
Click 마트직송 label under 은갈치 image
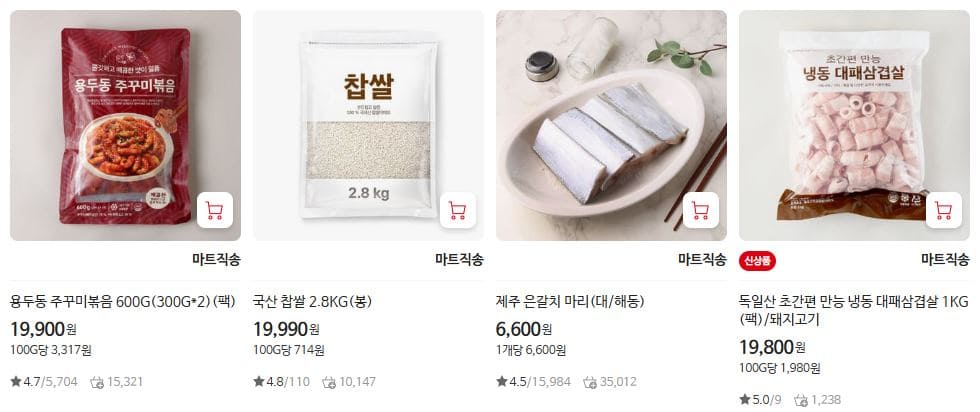(702, 259)
